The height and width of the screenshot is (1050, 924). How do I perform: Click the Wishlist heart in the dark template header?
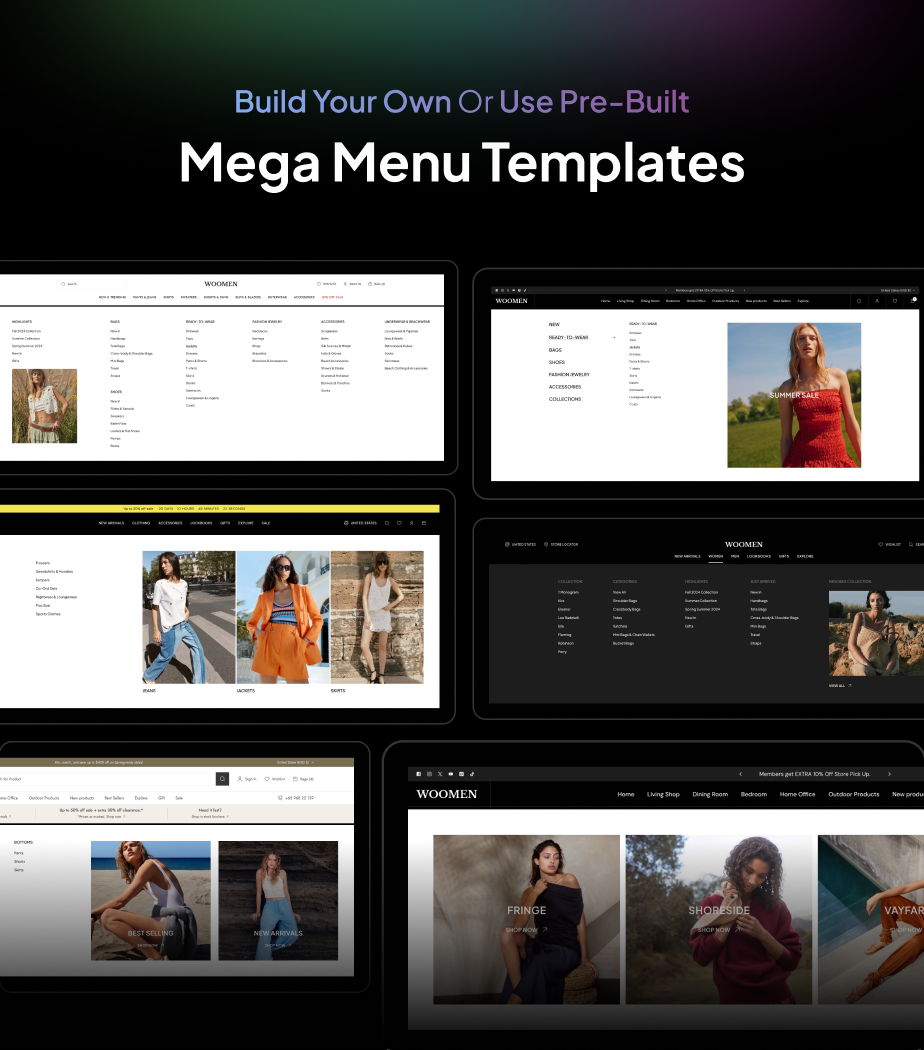[x=880, y=545]
